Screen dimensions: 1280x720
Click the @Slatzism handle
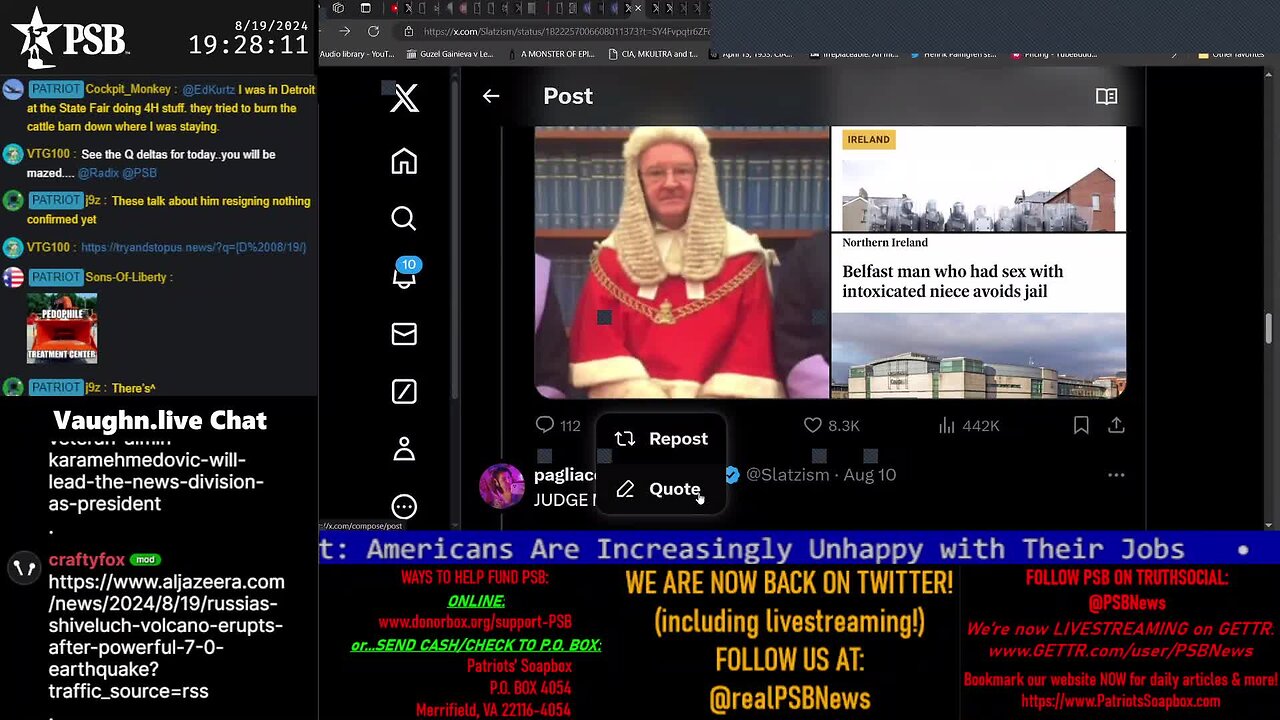coord(787,475)
